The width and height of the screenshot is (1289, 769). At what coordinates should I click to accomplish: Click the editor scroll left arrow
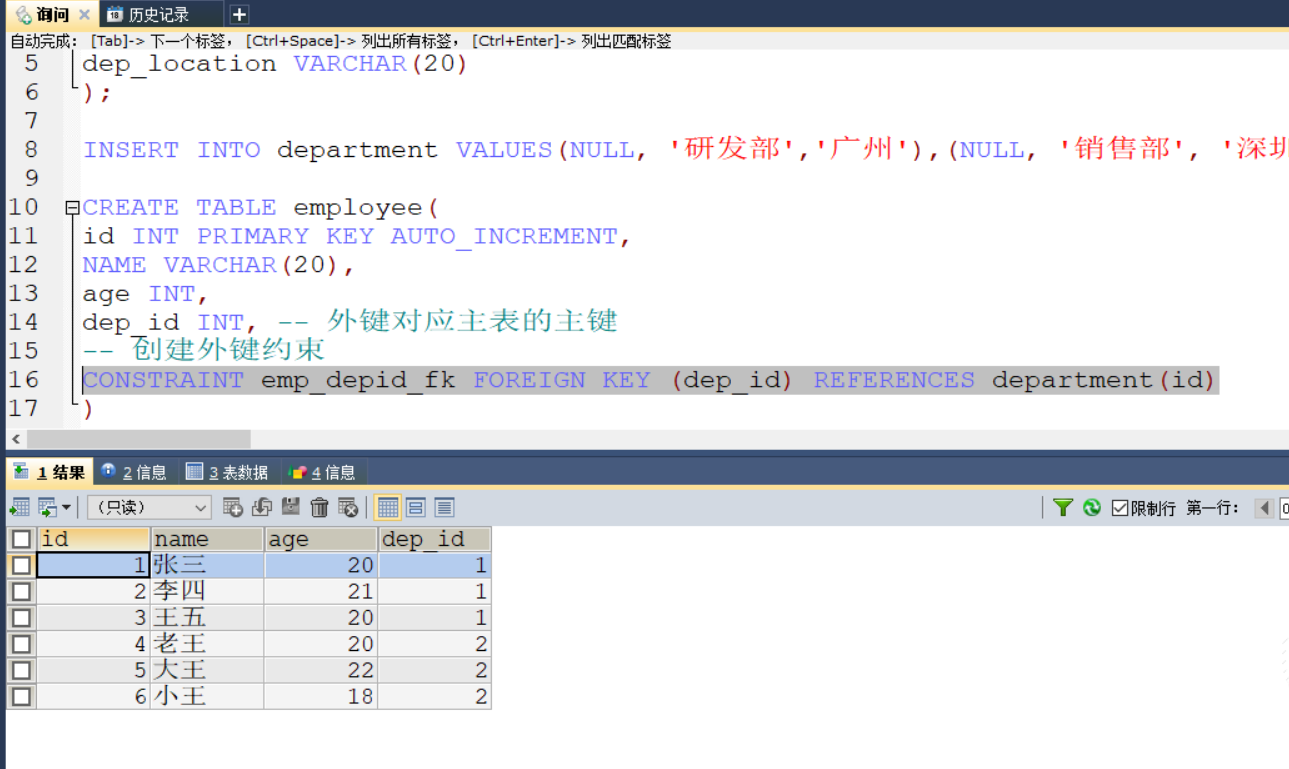pos(15,439)
